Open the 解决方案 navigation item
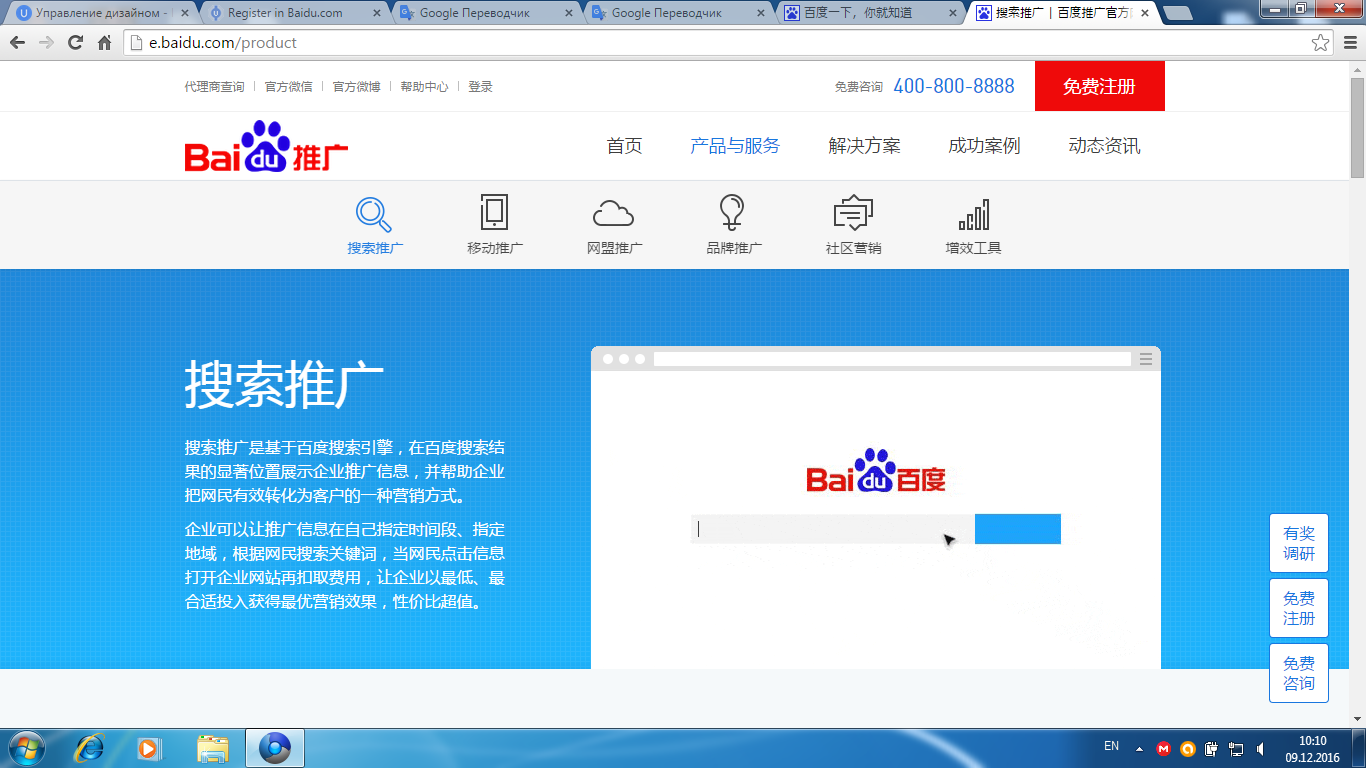This screenshot has height=768, width=1366. point(864,146)
